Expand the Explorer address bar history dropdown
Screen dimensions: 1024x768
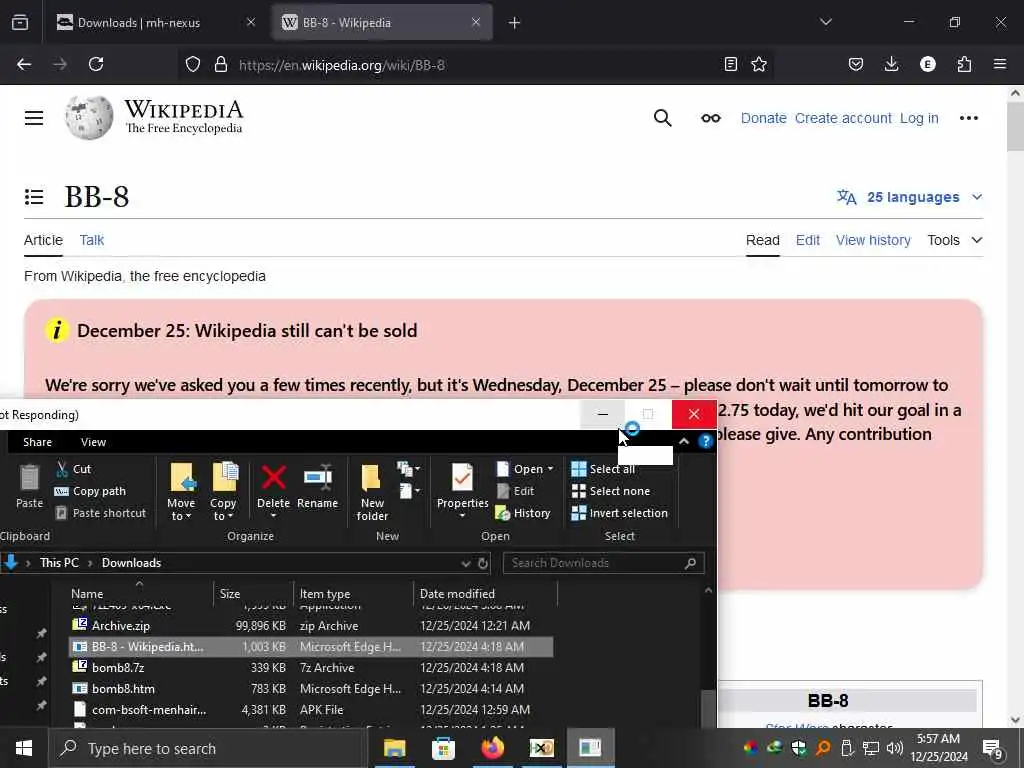point(466,563)
